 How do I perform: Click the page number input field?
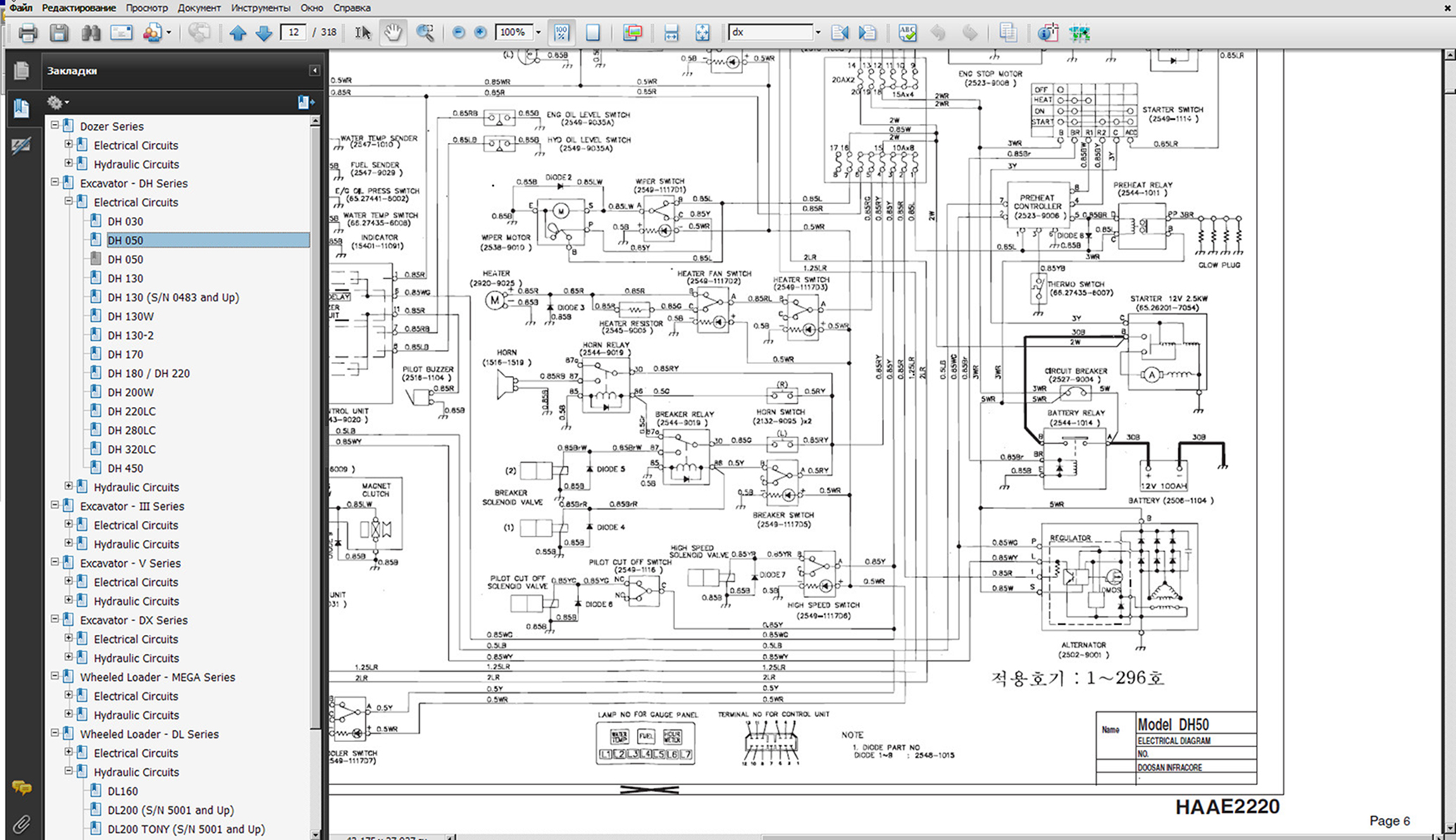[293, 32]
